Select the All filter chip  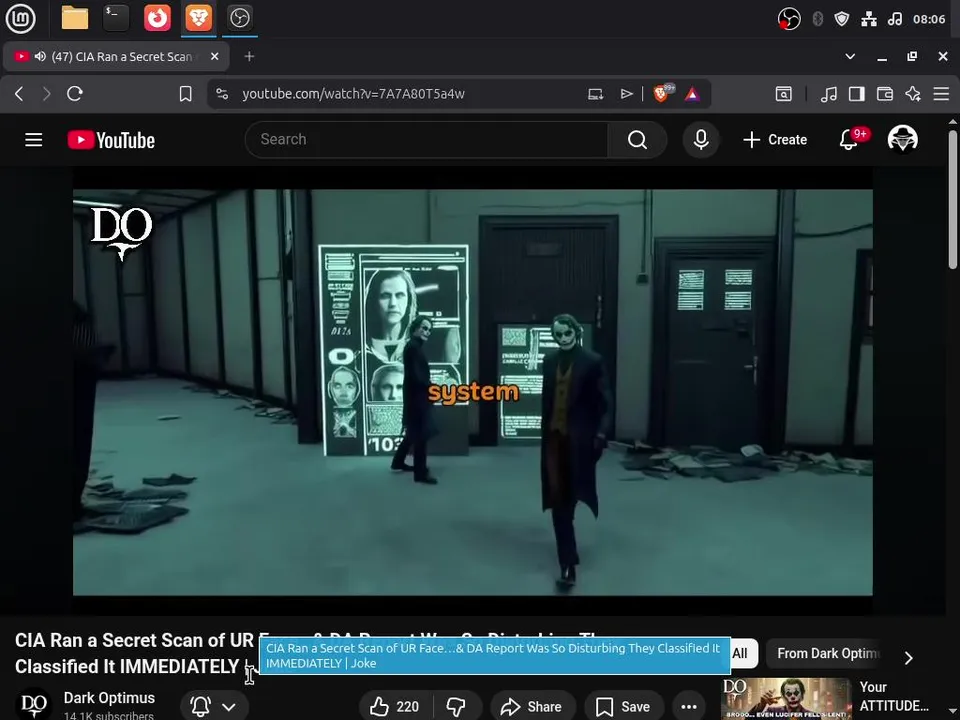(x=741, y=653)
